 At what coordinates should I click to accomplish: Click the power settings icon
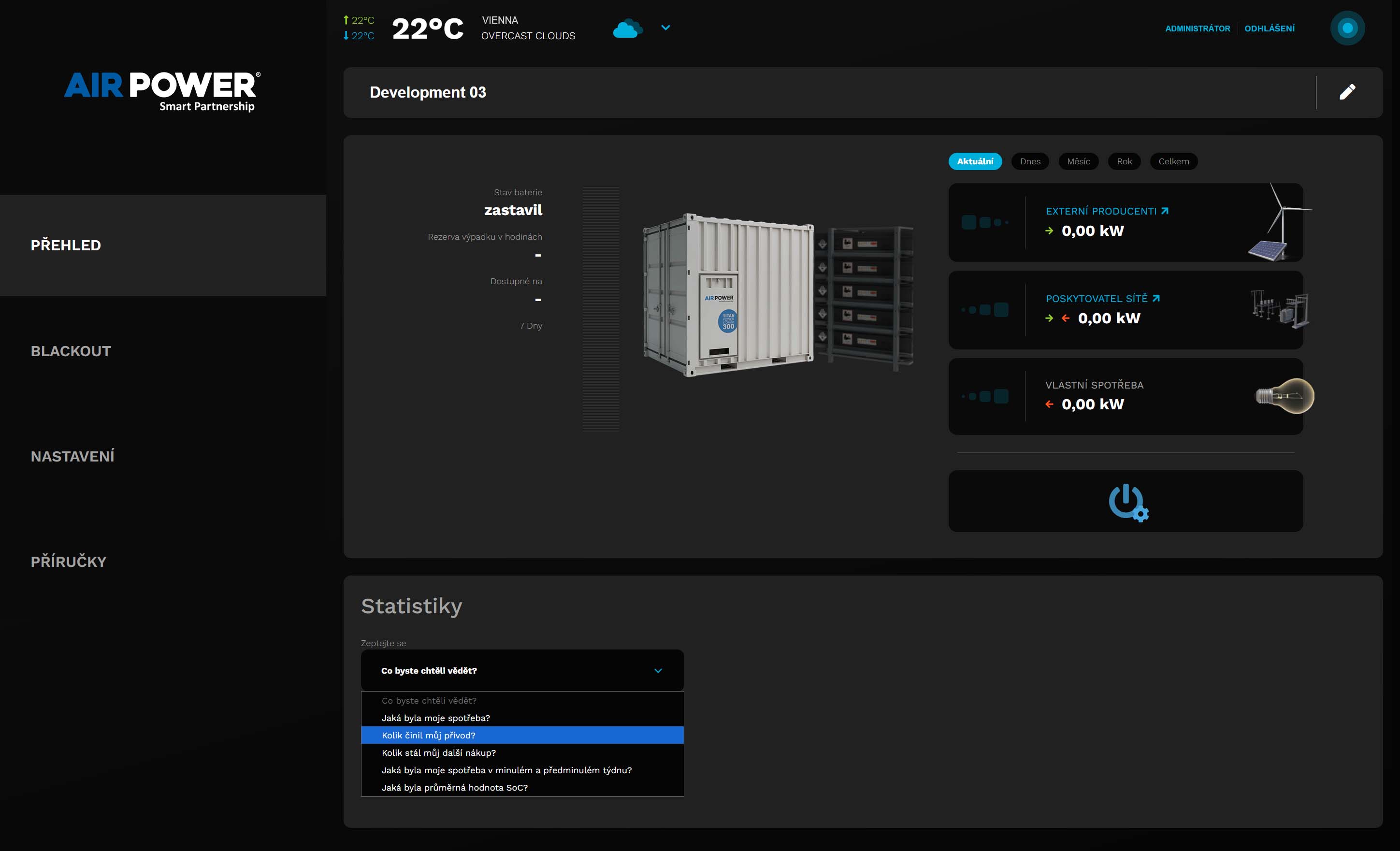click(1127, 502)
